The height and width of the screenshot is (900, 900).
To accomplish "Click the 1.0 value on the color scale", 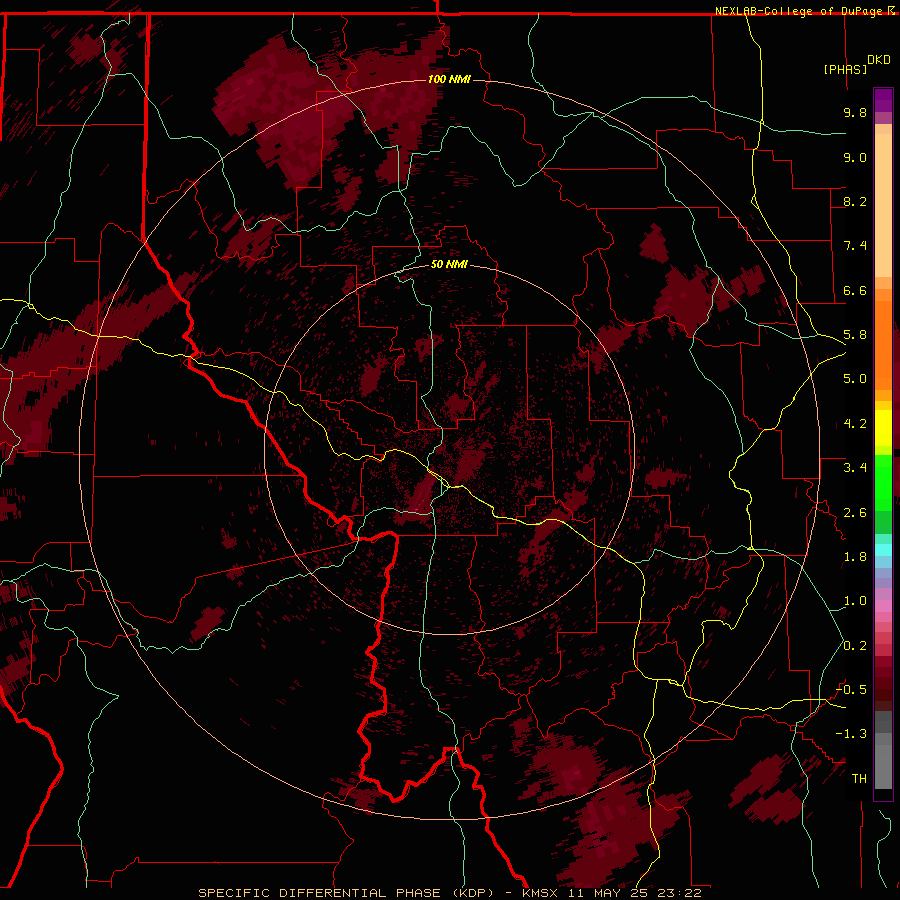I will [x=855, y=601].
